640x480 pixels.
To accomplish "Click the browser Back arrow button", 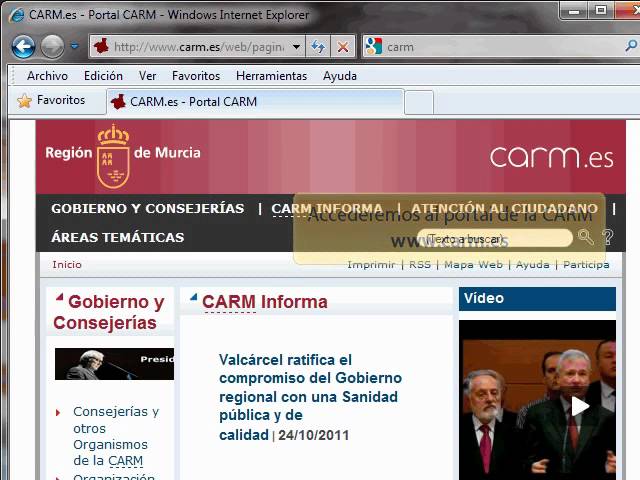I will [23, 46].
